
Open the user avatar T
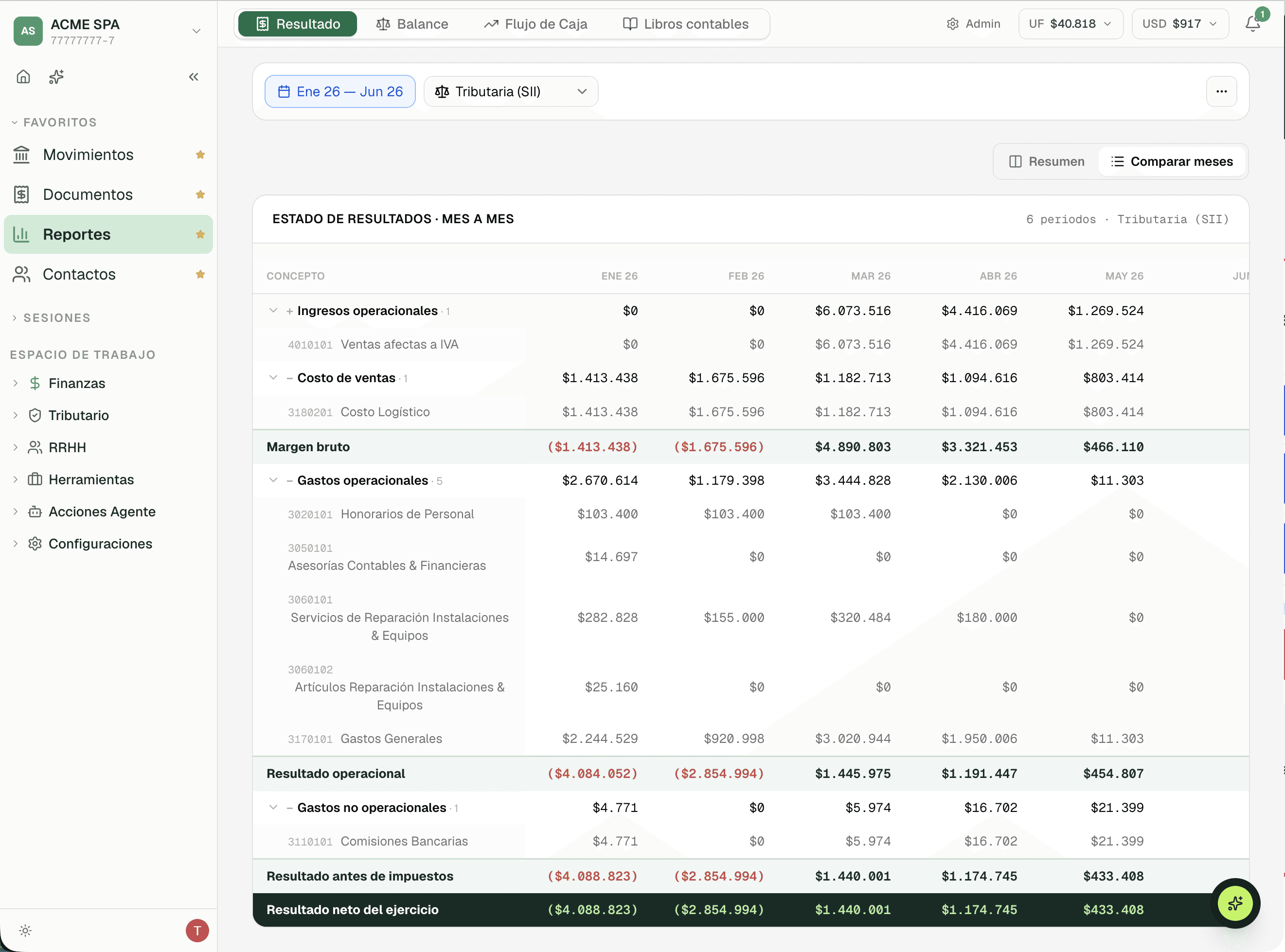point(197,930)
